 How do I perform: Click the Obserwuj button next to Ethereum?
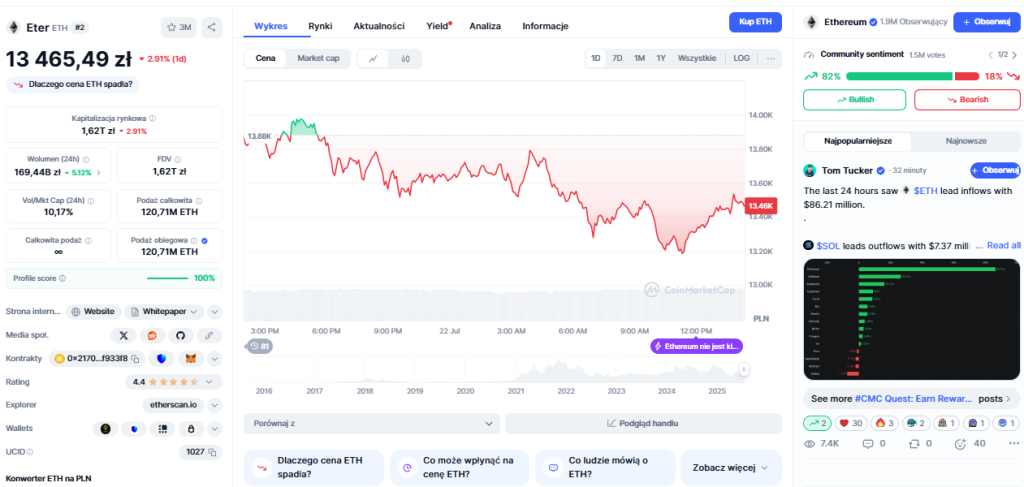tap(987, 22)
